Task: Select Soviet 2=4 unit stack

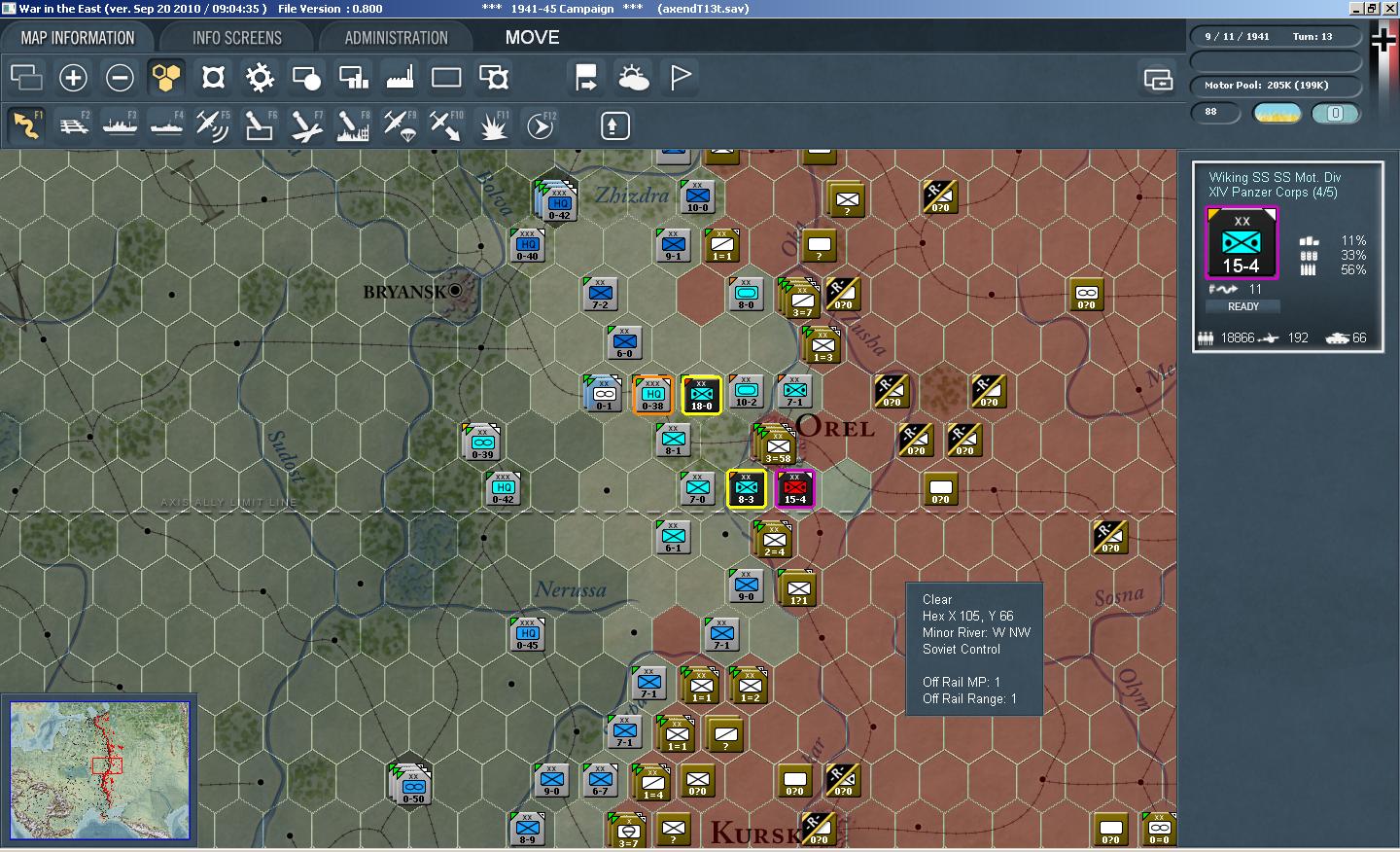Action: coord(774,540)
